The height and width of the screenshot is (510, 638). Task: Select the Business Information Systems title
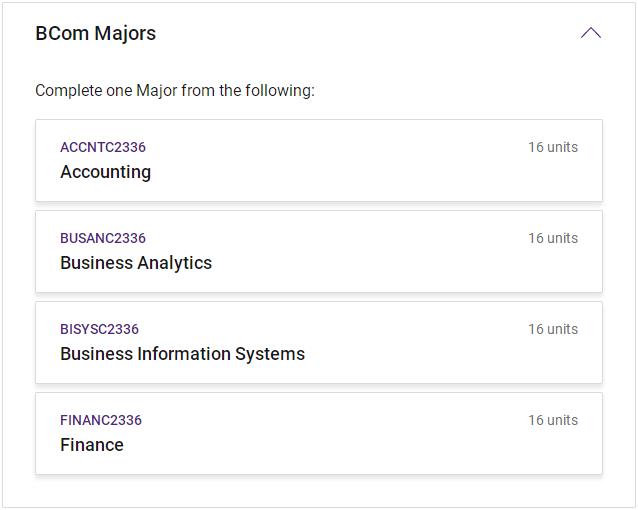[182, 354]
